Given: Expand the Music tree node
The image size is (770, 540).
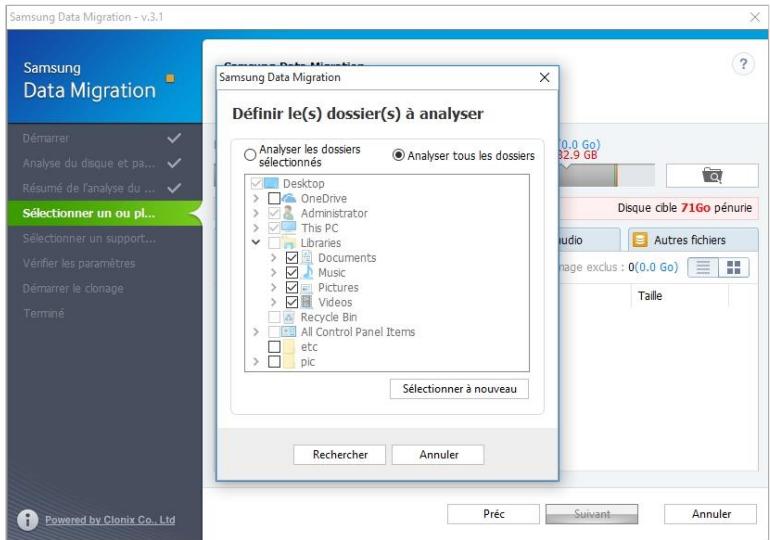Looking at the screenshot, I should (x=274, y=272).
